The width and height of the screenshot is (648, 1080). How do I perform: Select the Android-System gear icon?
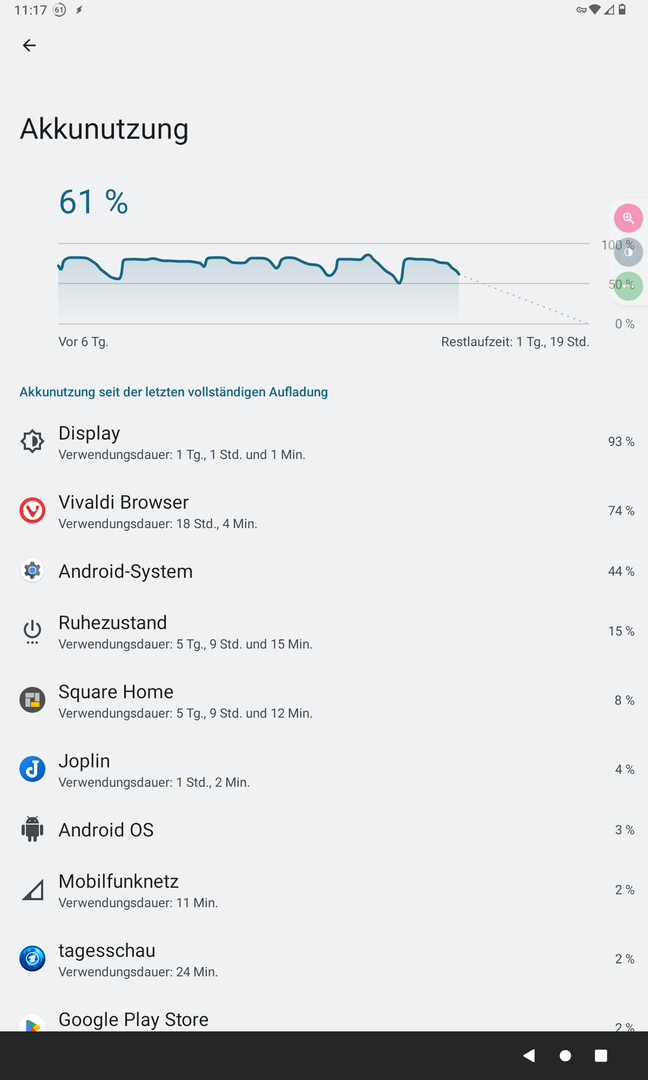pyautogui.click(x=32, y=571)
